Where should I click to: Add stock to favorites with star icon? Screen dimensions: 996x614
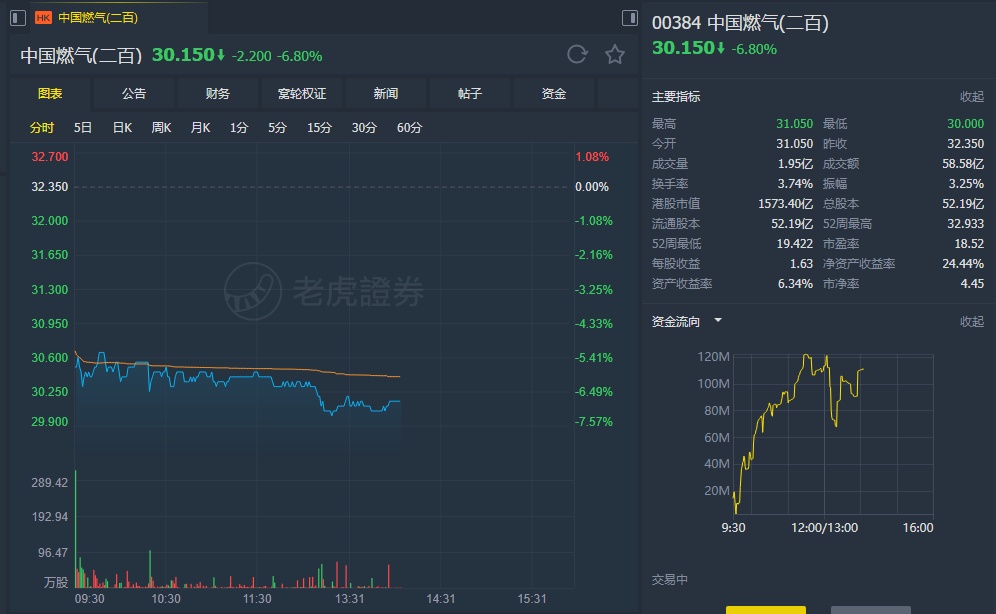pos(614,55)
